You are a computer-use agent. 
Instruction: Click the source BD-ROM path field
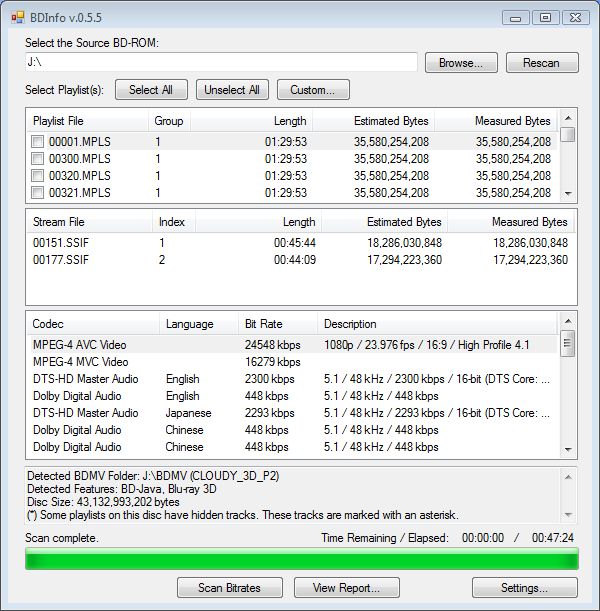(221, 62)
